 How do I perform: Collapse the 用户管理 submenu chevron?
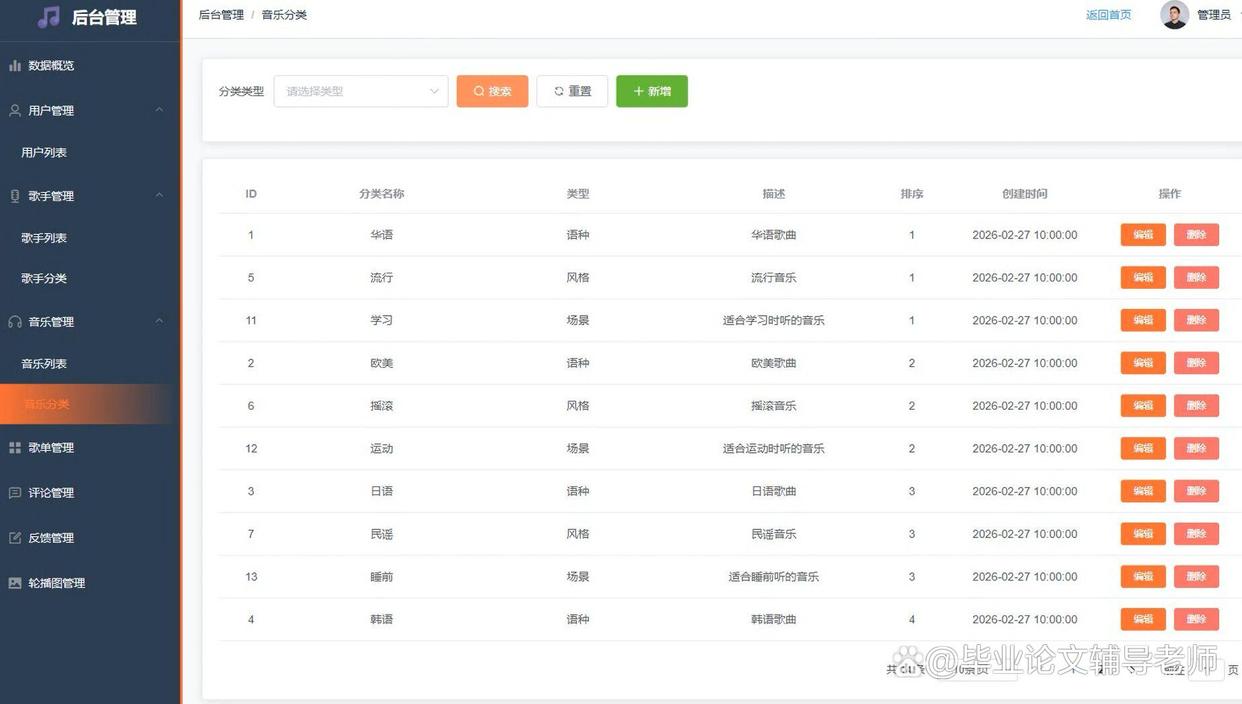tap(159, 110)
